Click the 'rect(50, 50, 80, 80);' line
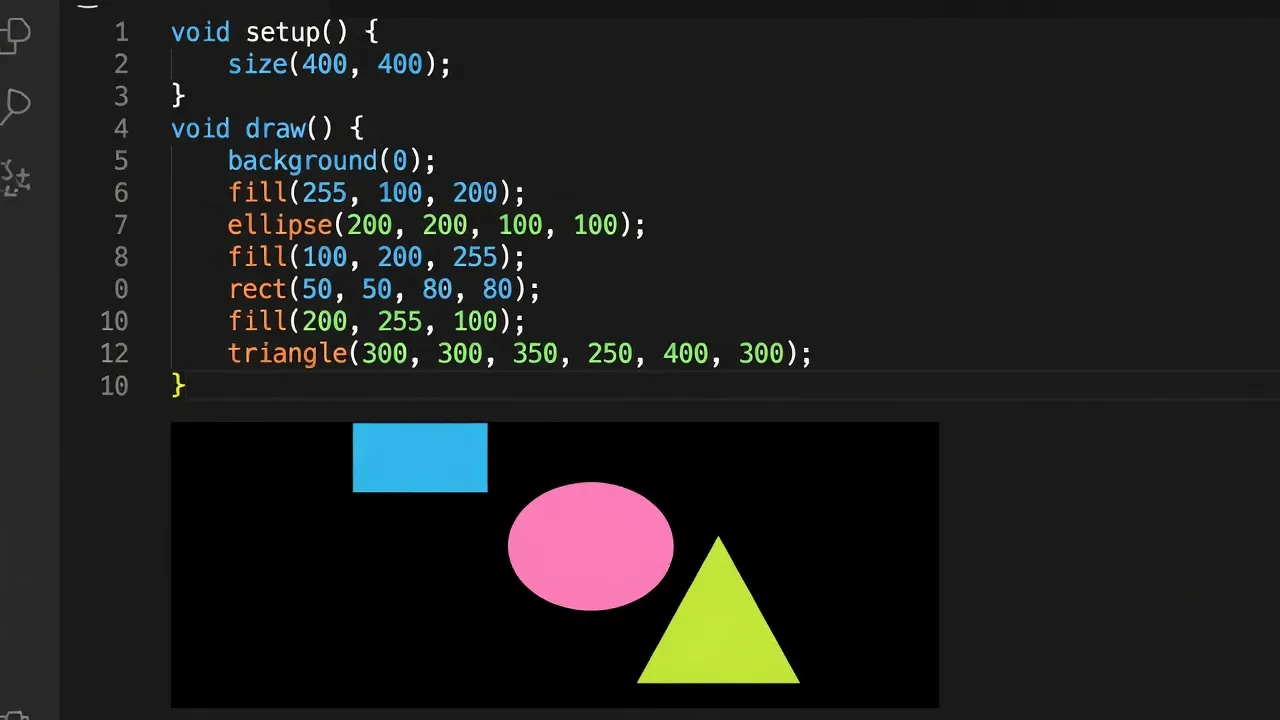 [x=384, y=289]
